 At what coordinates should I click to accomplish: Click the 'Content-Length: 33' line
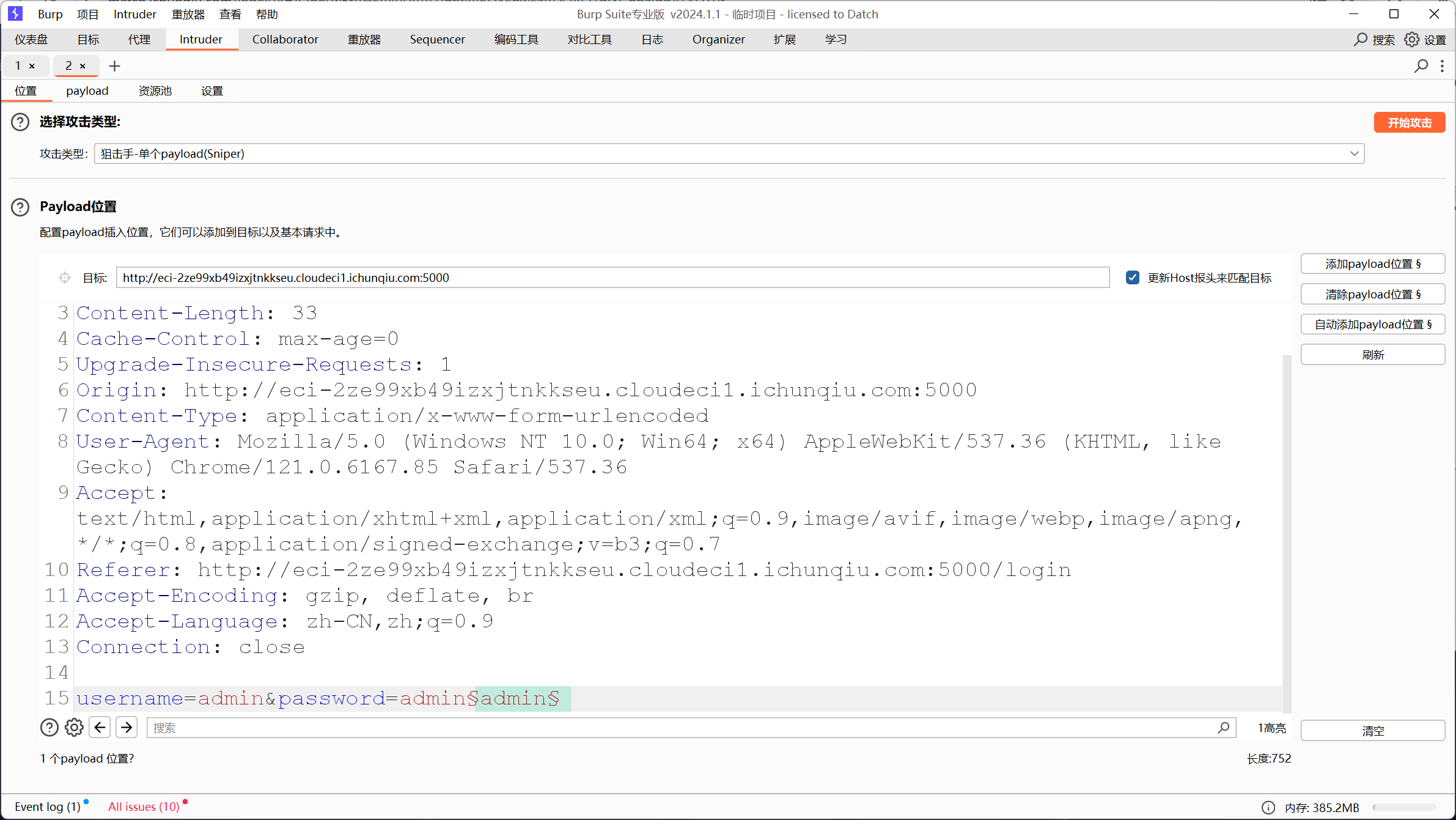(x=197, y=313)
